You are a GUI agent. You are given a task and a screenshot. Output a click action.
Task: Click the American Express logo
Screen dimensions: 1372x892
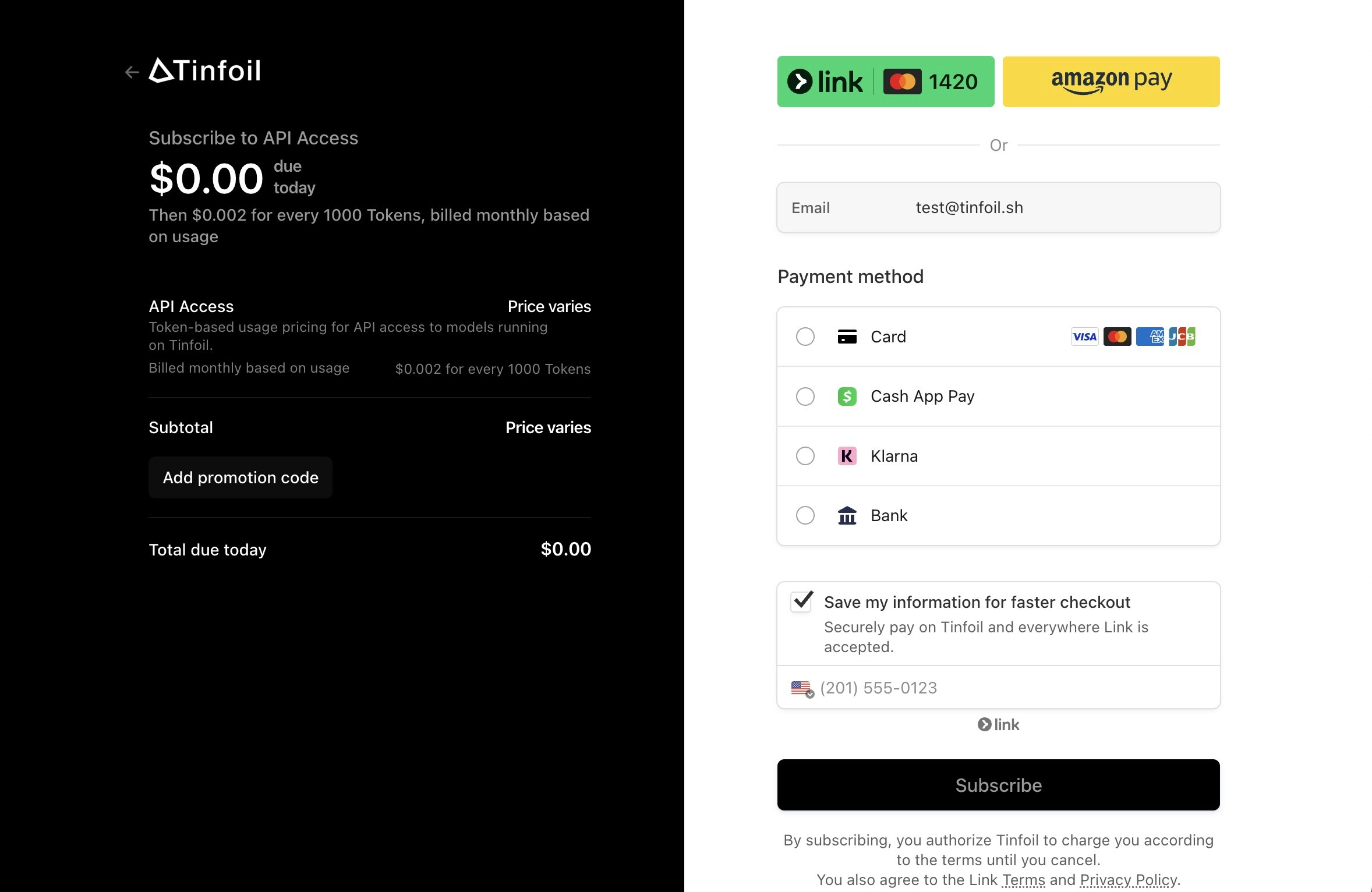(x=1150, y=337)
